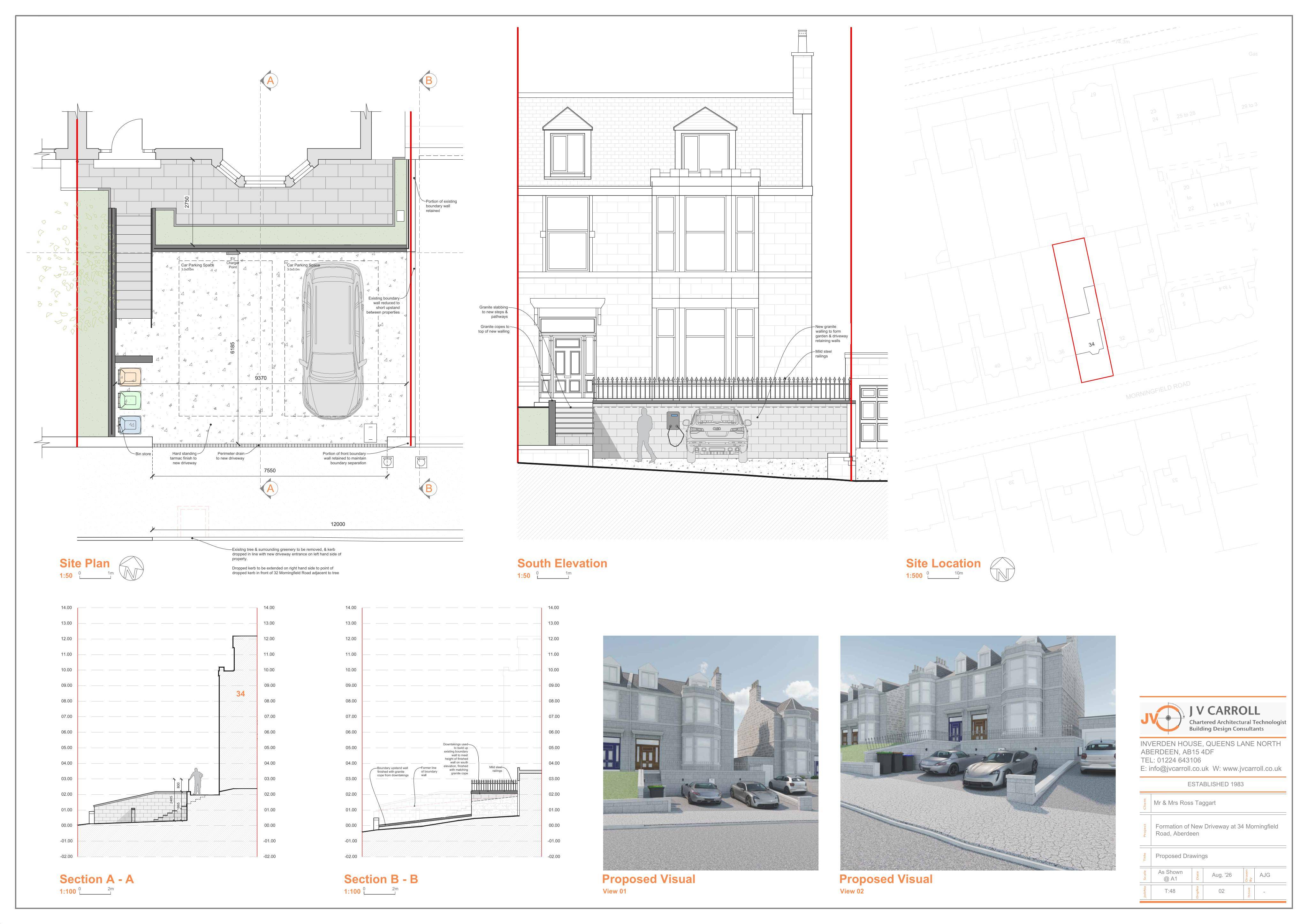The height and width of the screenshot is (924, 1308).
Task: Click the 'AJG' drawn-by field
Action: tap(1265, 875)
